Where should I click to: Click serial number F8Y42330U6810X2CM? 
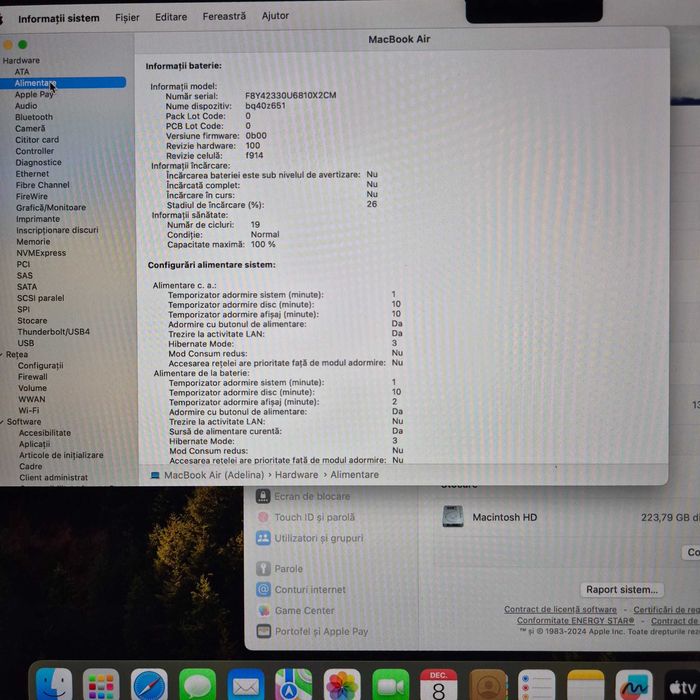click(291, 95)
